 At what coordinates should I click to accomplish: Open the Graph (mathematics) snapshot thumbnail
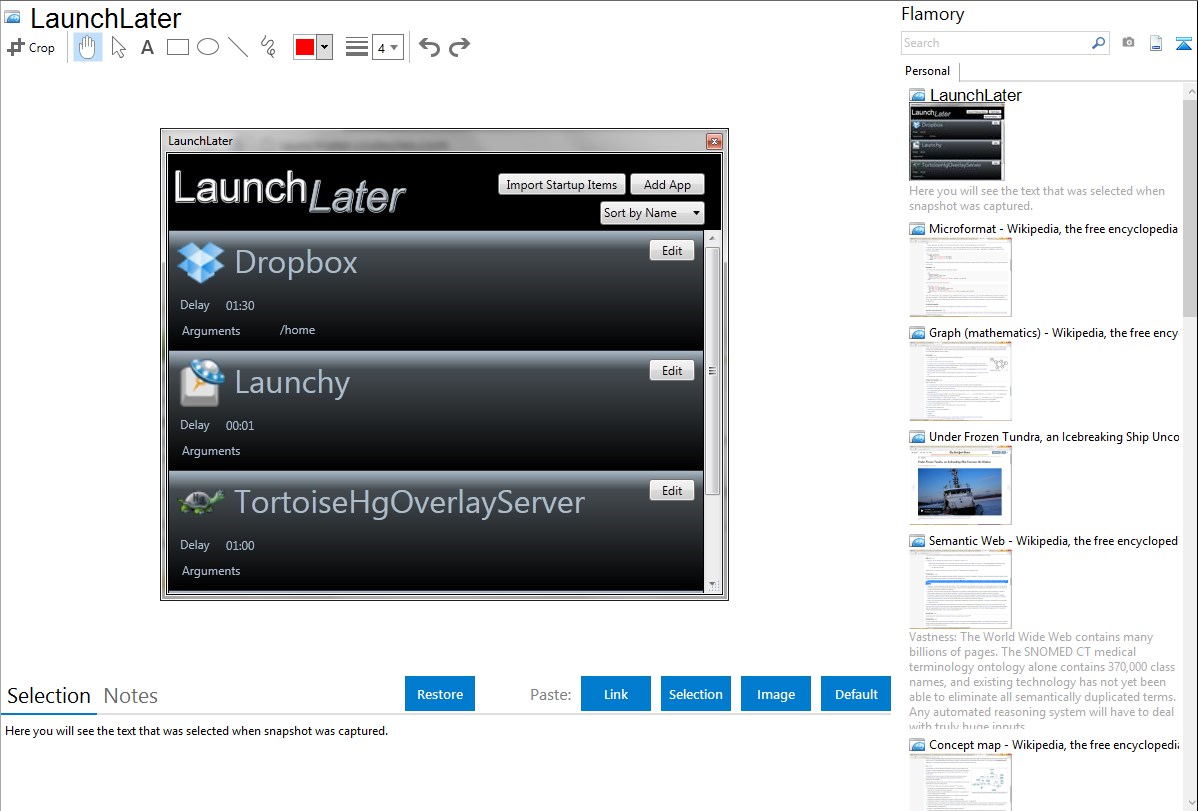click(x=960, y=381)
